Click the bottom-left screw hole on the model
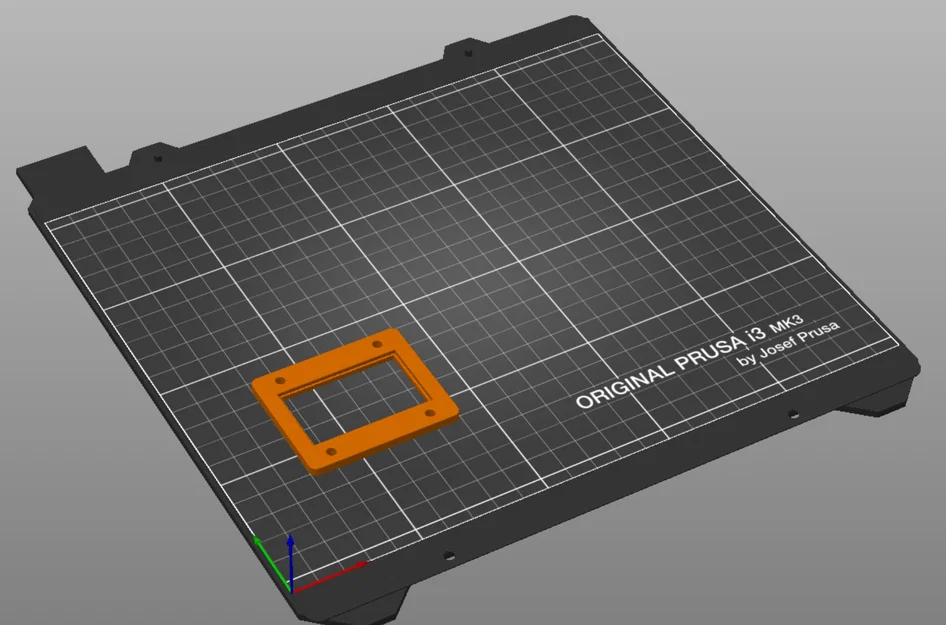 click(331, 451)
